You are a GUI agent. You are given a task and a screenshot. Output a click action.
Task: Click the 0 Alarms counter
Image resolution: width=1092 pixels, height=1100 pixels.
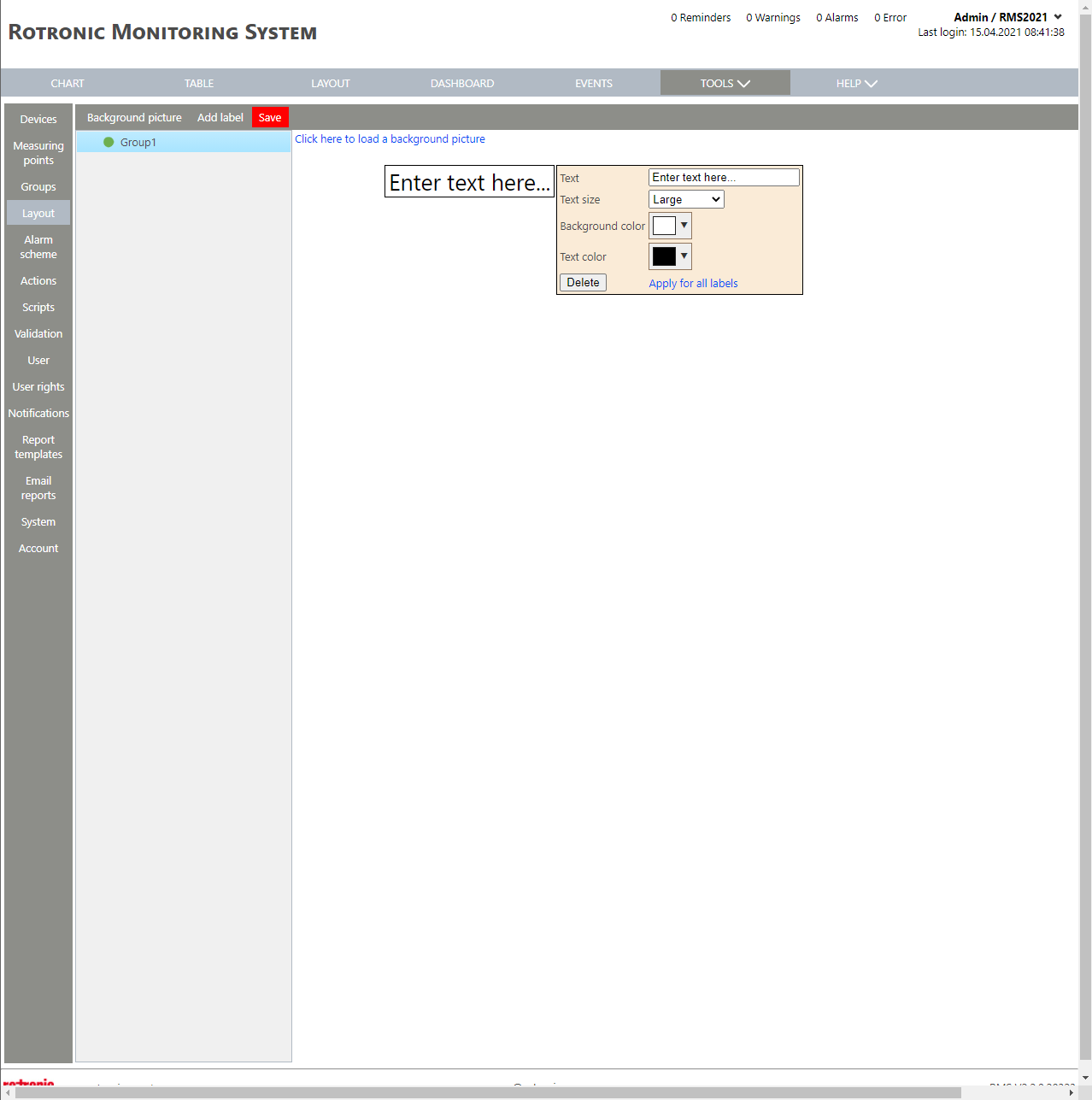pyautogui.click(x=837, y=17)
